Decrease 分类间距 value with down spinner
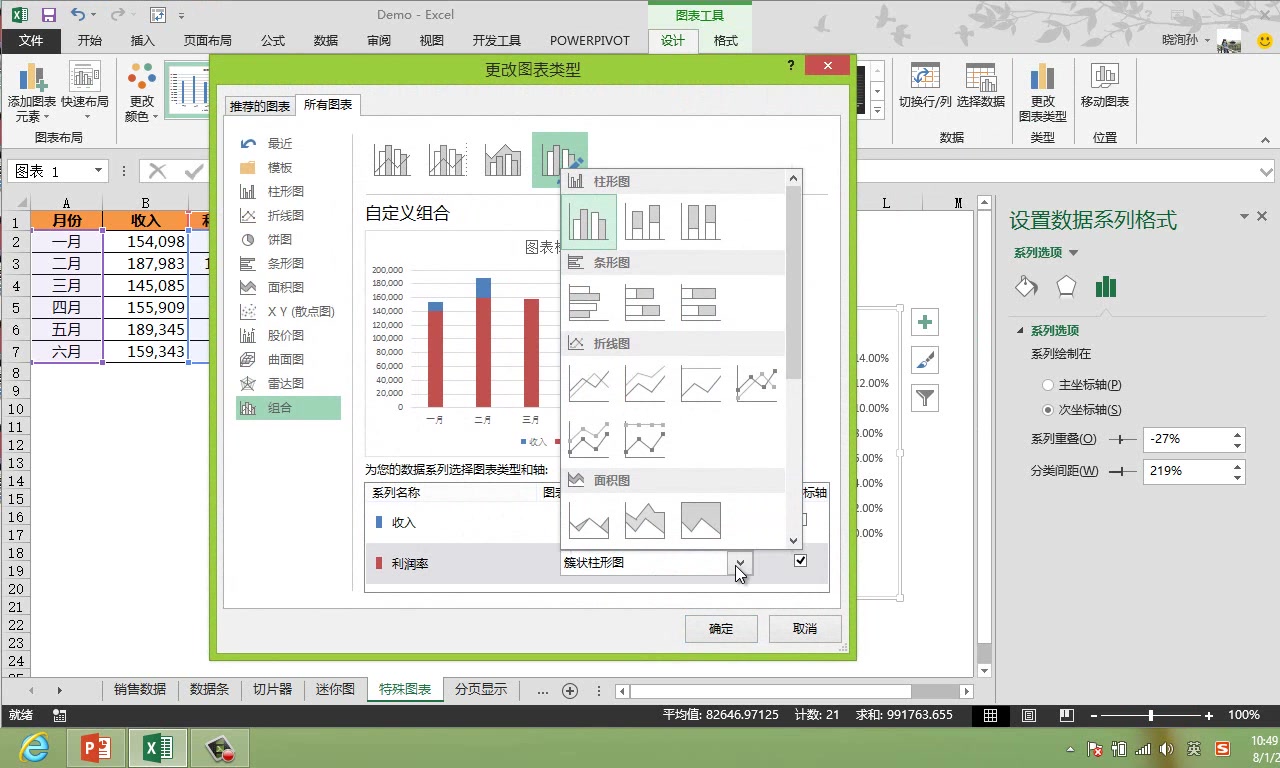The height and width of the screenshot is (768, 1280). (x=1238, y=477)
